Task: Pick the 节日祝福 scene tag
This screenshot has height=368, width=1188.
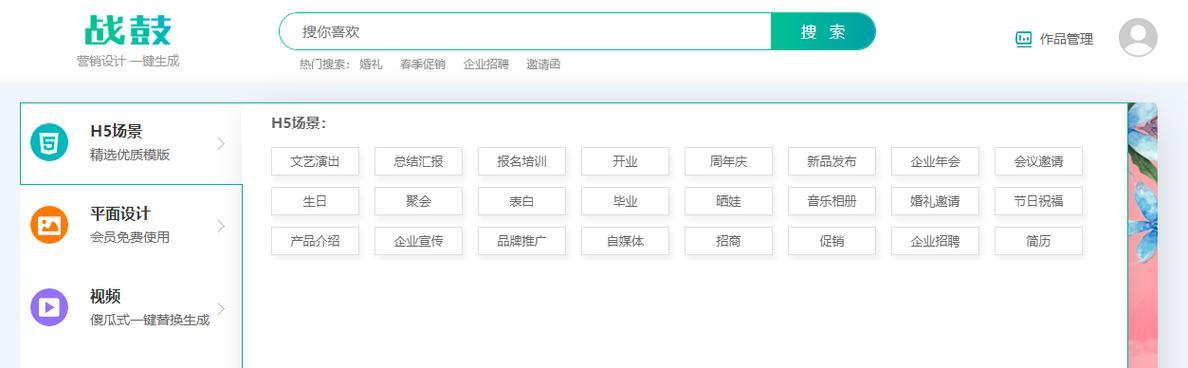Action: click(1039, 201)
